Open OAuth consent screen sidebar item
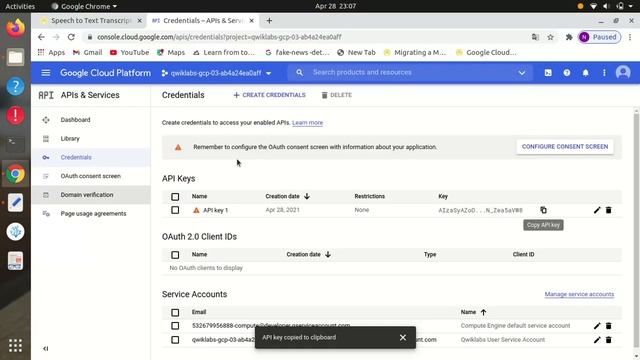This screenshot has height=360, width=640. point(91,176)
